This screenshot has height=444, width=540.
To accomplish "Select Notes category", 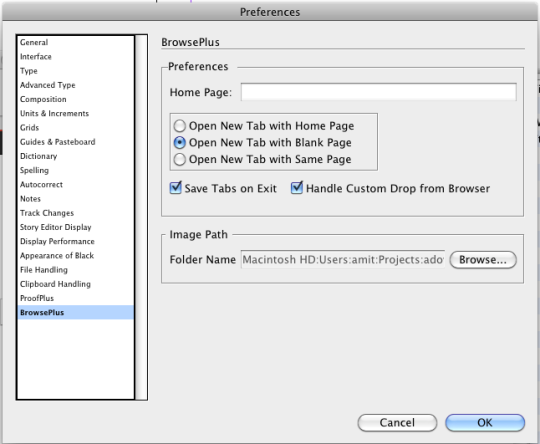I will pyautogui.click(x=75, y=199).
